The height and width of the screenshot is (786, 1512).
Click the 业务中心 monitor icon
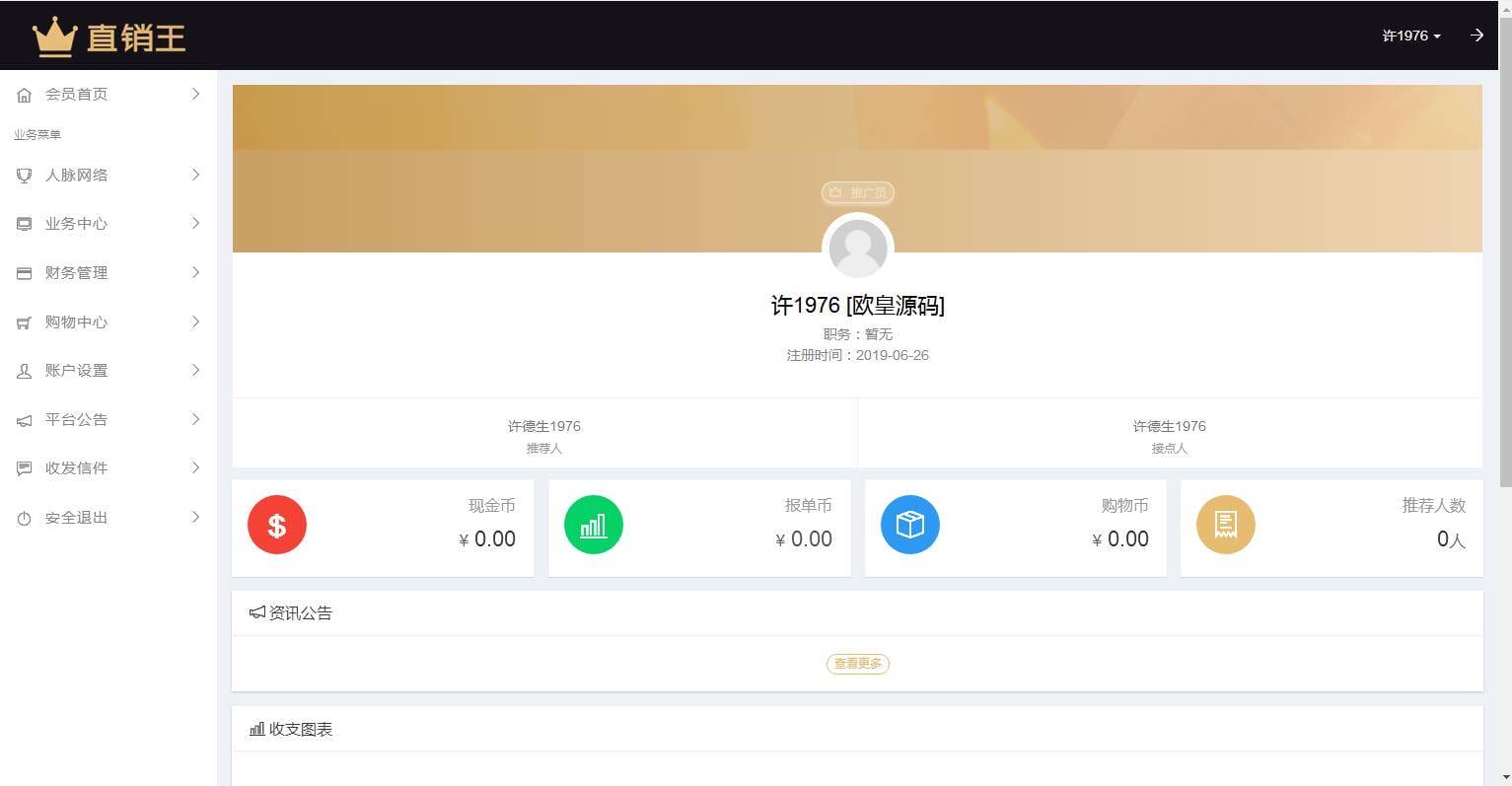[x=24, y=224]
